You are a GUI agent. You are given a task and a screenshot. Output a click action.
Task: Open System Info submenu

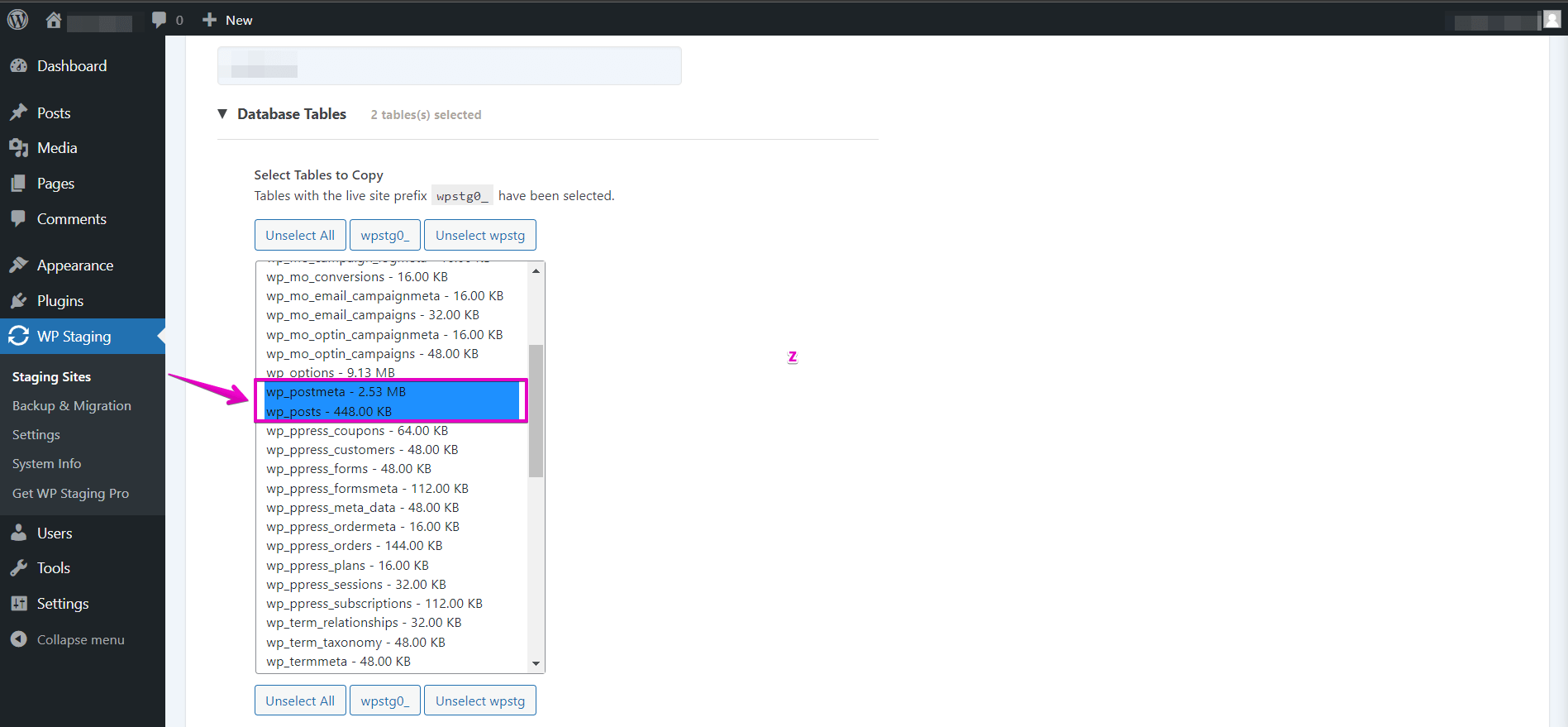(46, 464)
